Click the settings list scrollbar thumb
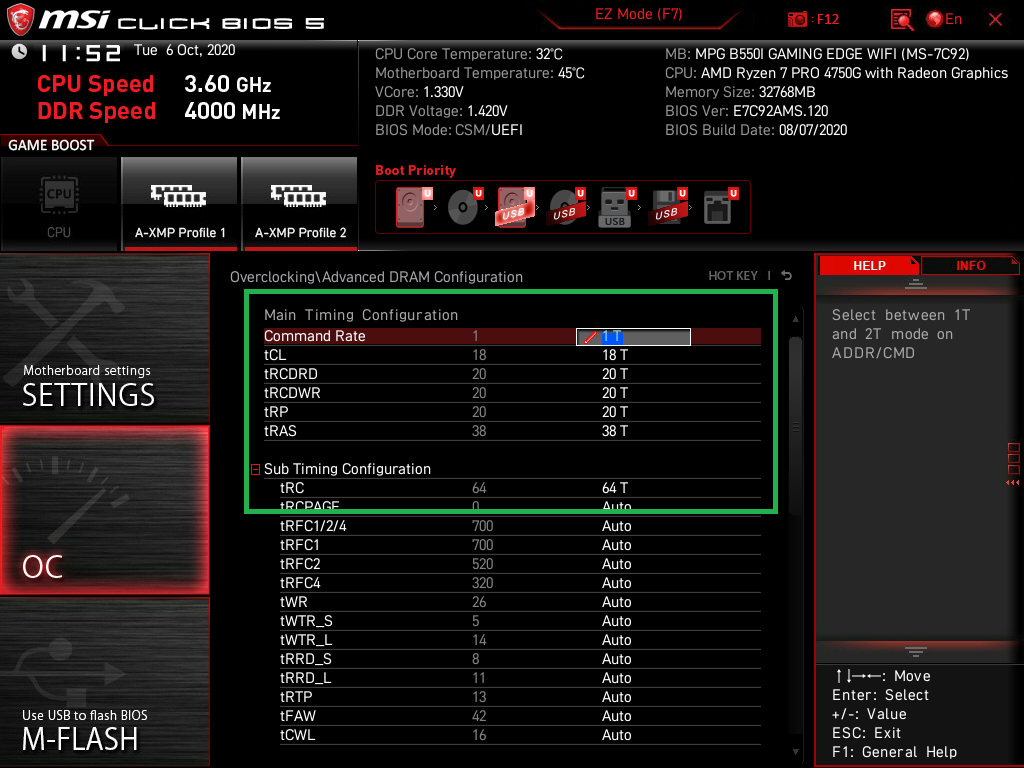 tap(795, 426)
